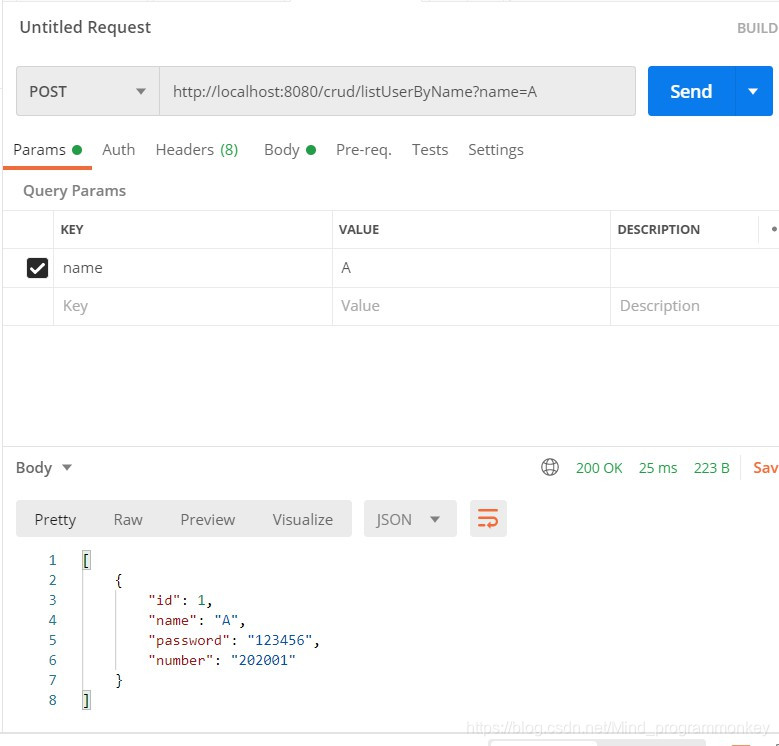Click the Query Params heading
779x746 pixels.
(75, 191)
